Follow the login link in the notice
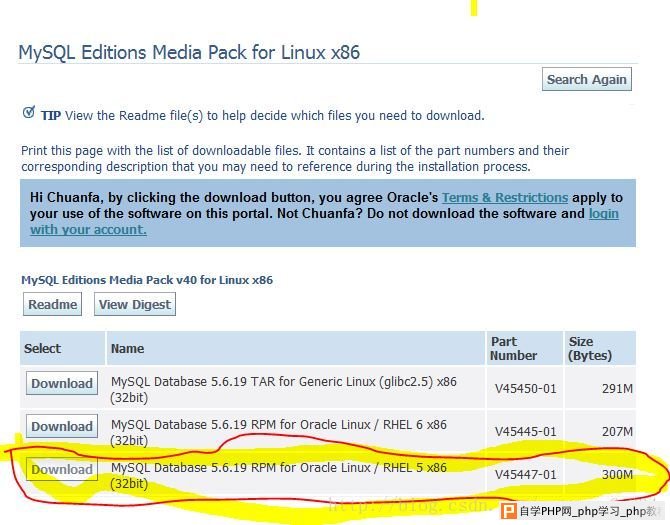The image size is (670, 525). (x=604, y=213)
